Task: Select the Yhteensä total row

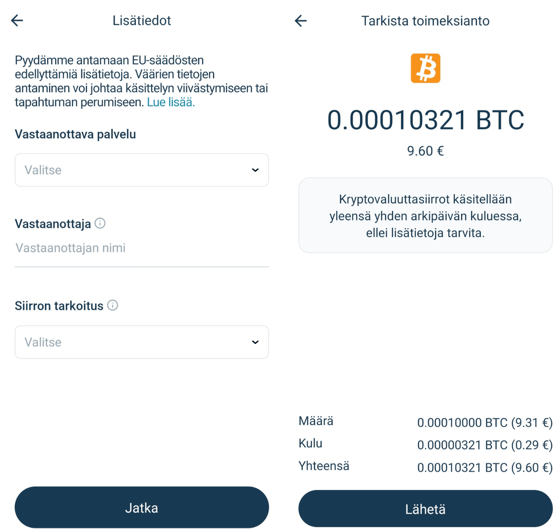Action: (426, 467)
